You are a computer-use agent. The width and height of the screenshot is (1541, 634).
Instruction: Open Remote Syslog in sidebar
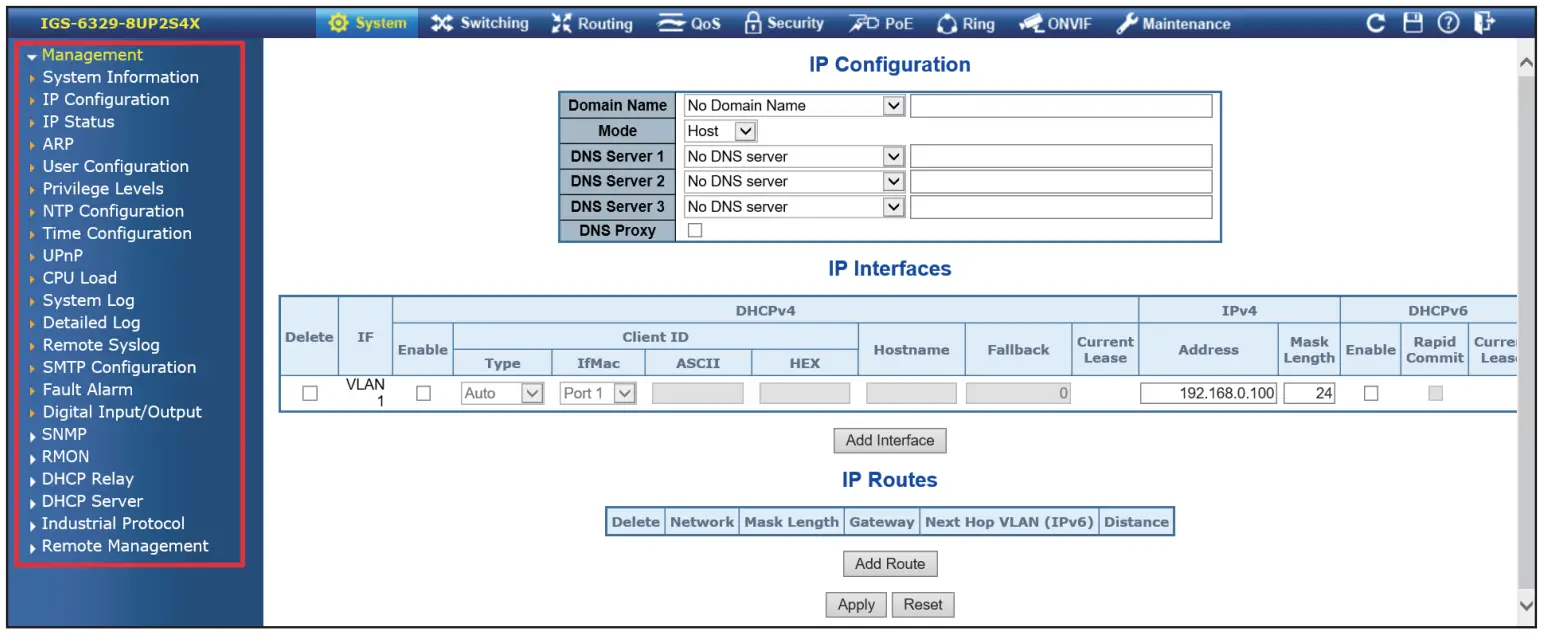tap(101, 345)
